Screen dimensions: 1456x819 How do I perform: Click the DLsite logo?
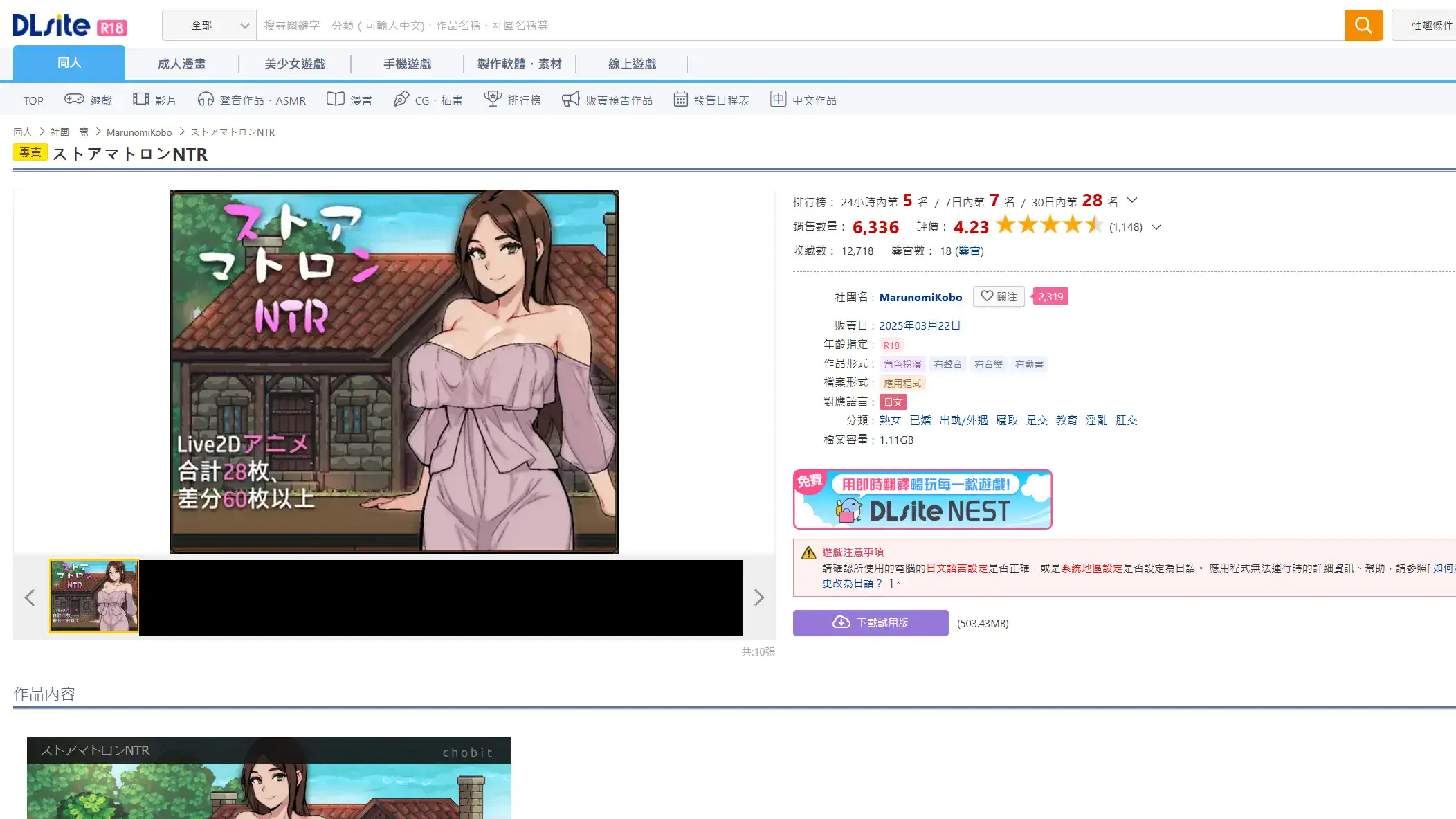coord(70,26)
